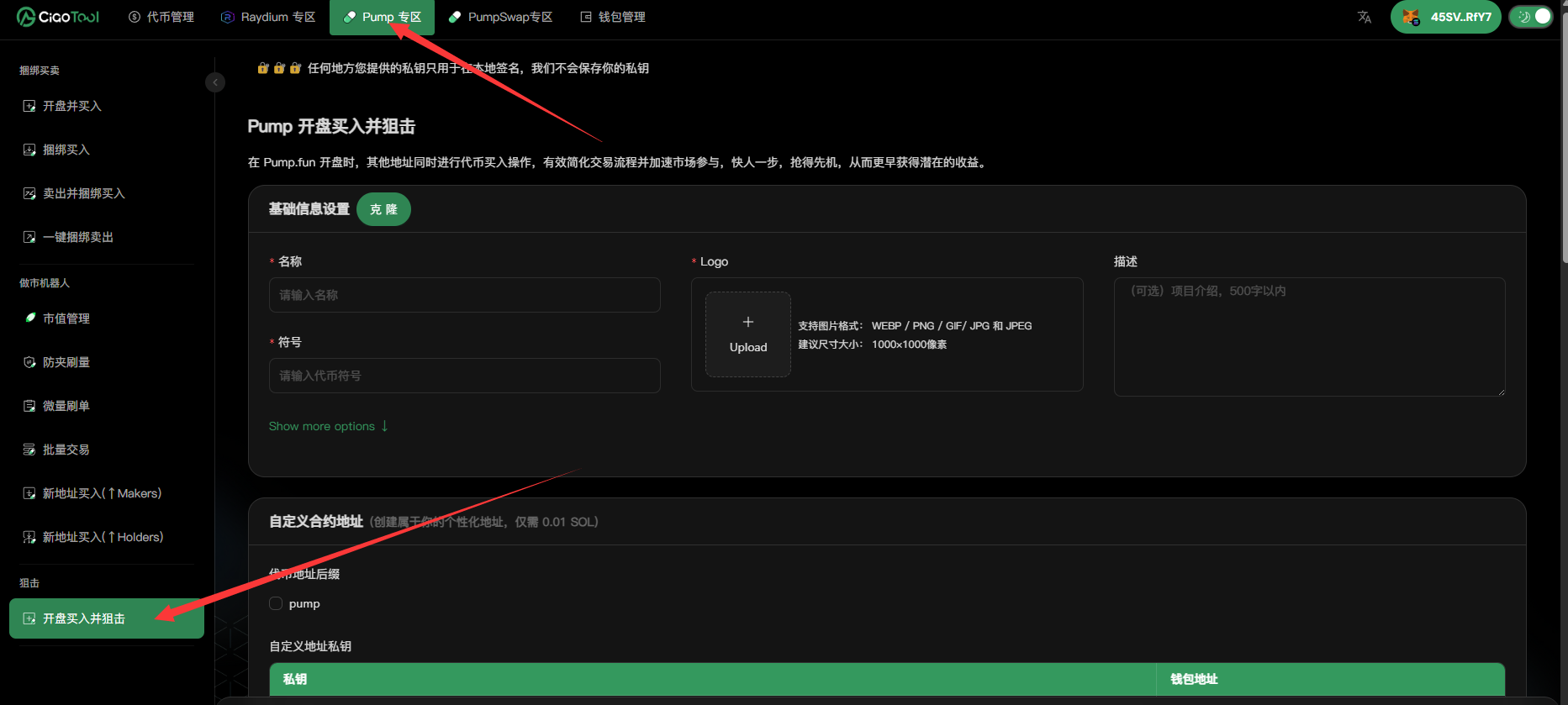The height and width of the screenshot is (705, 1568).
Task: Click the 防夹刷量 shield icon
Action: (x=29, y=362)
